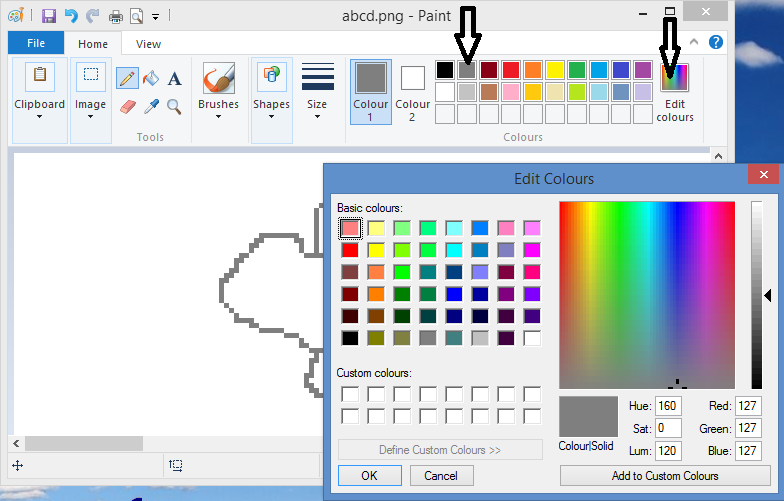This screenshot has height=501, width=784.
Task: Open Customize Quick Access Toolbar dropdown
Action: pos(156,17)
